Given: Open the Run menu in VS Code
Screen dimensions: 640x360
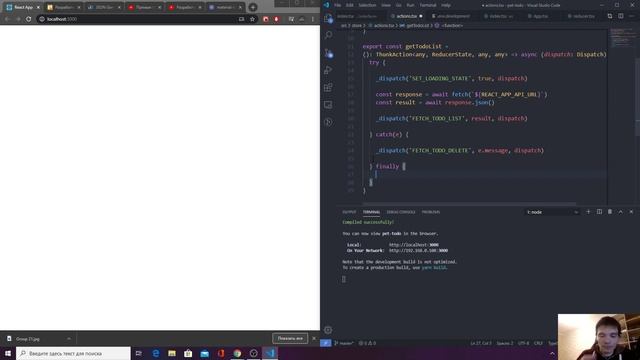Looking at the screenshot, I should 410,5.
